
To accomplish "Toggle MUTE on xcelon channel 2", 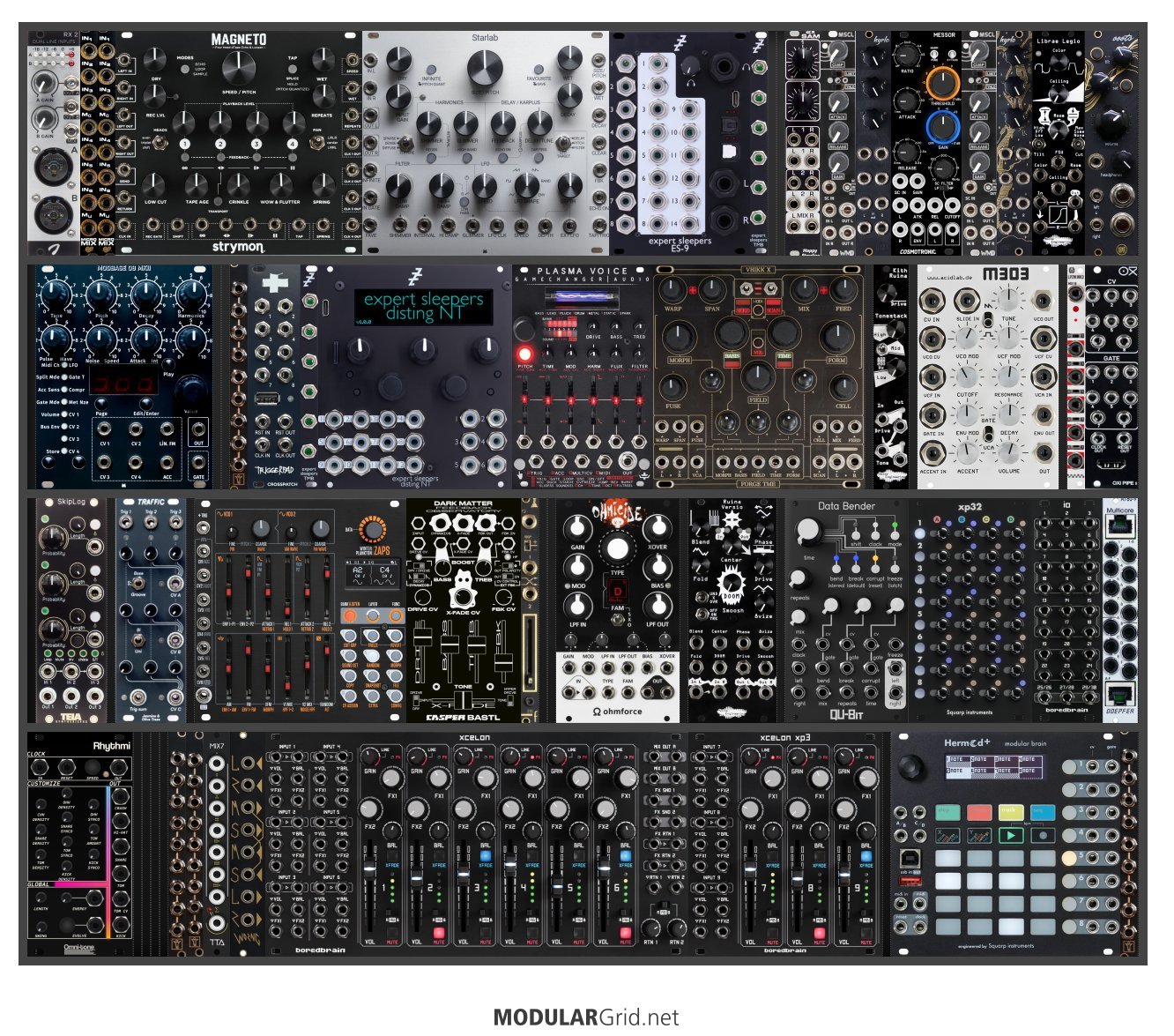I will [438, 932].
